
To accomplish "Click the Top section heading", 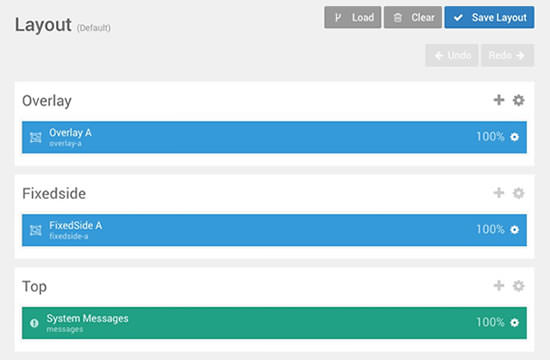I will tap(34, 287).
